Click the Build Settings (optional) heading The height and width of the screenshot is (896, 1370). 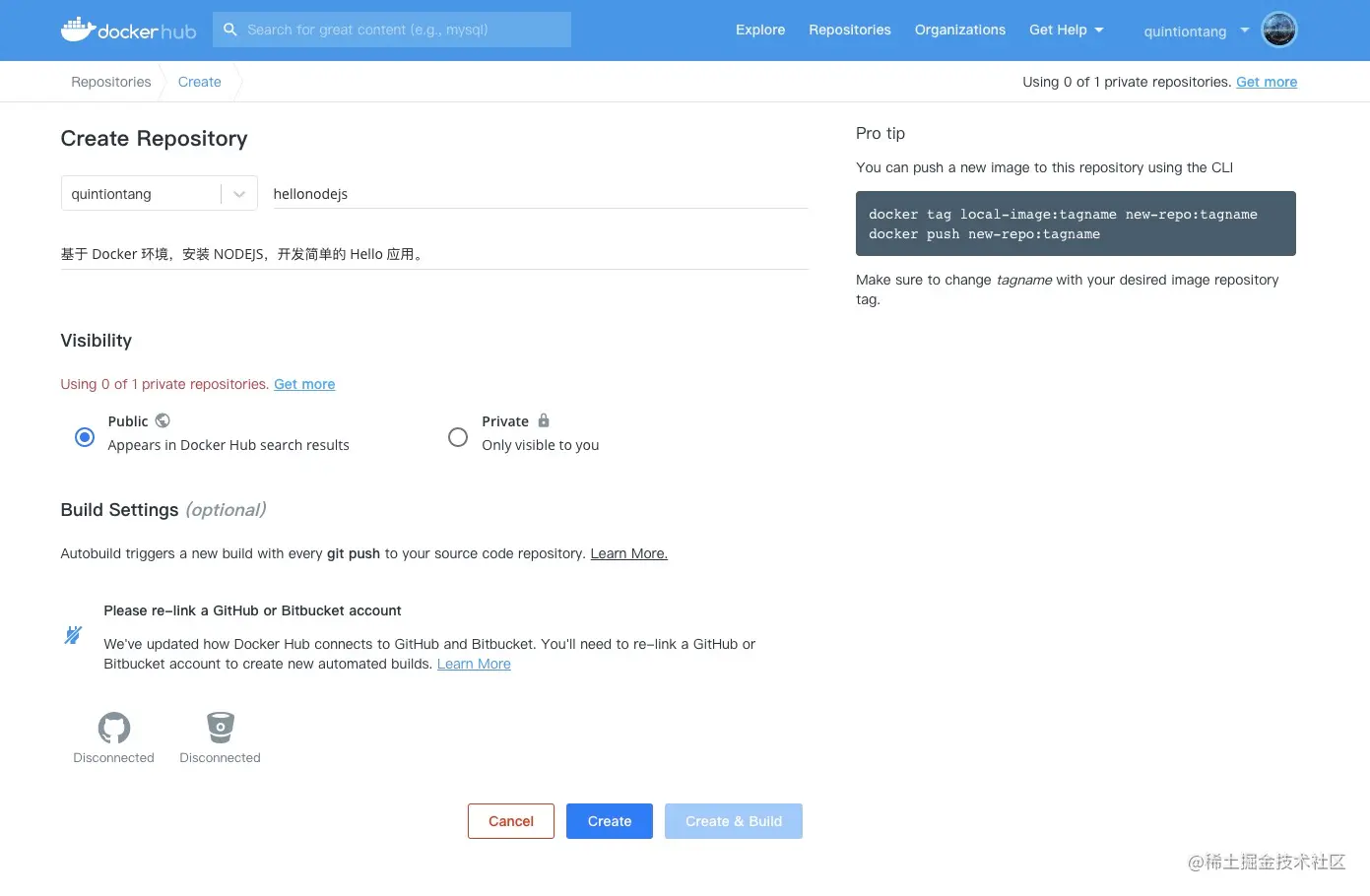pos(163,510)
